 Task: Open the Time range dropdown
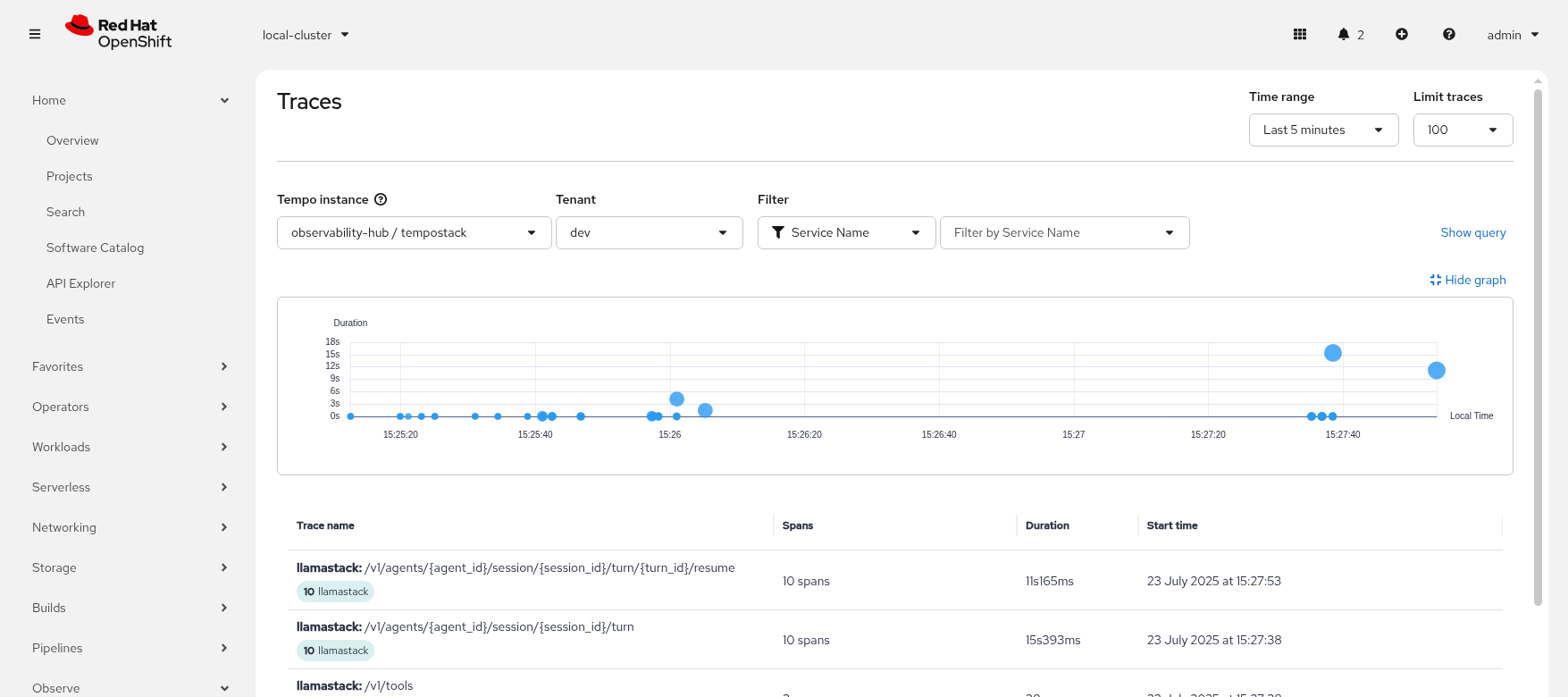tap(1323, 130)
